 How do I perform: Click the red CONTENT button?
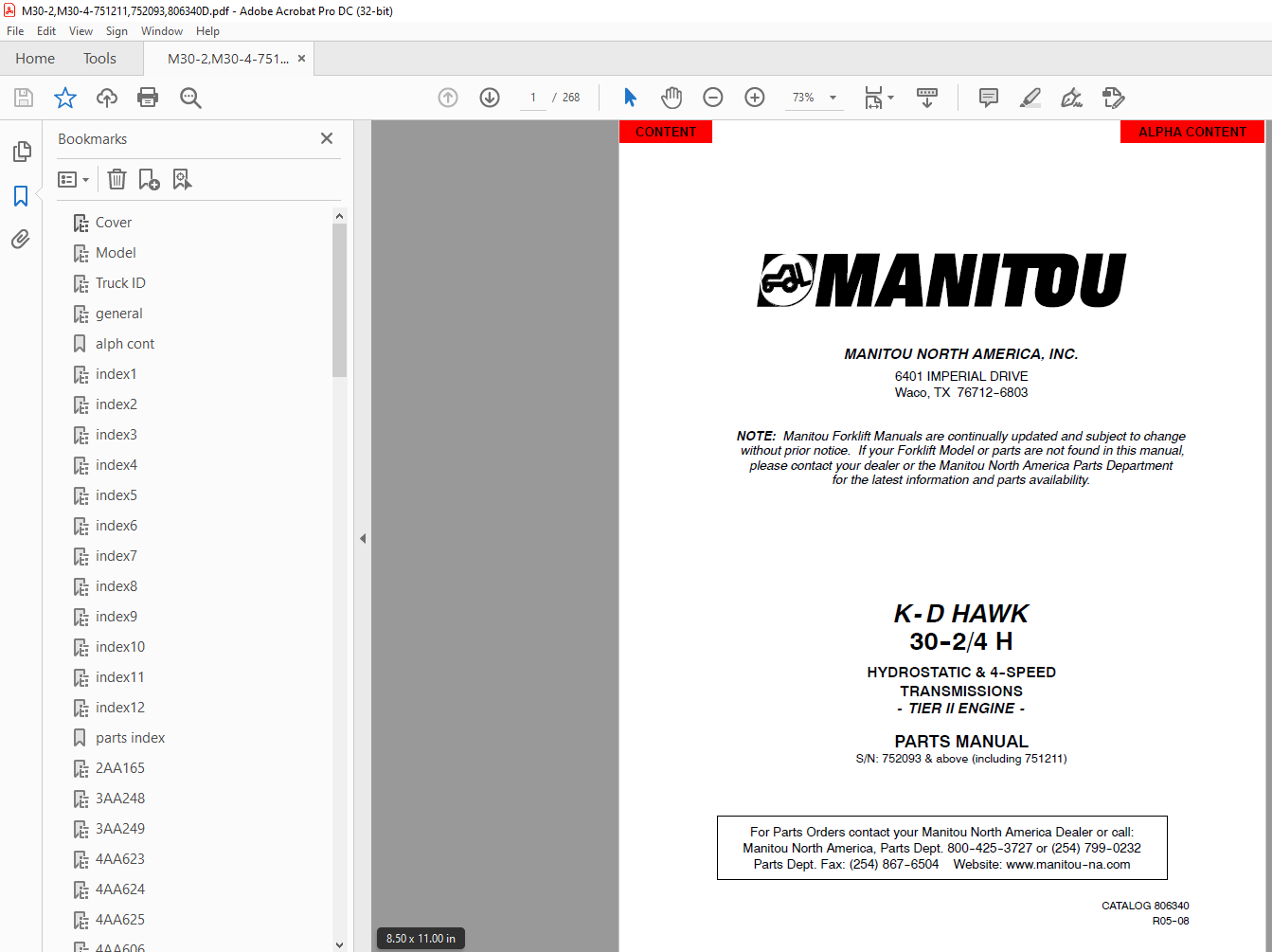click(666, 132)
